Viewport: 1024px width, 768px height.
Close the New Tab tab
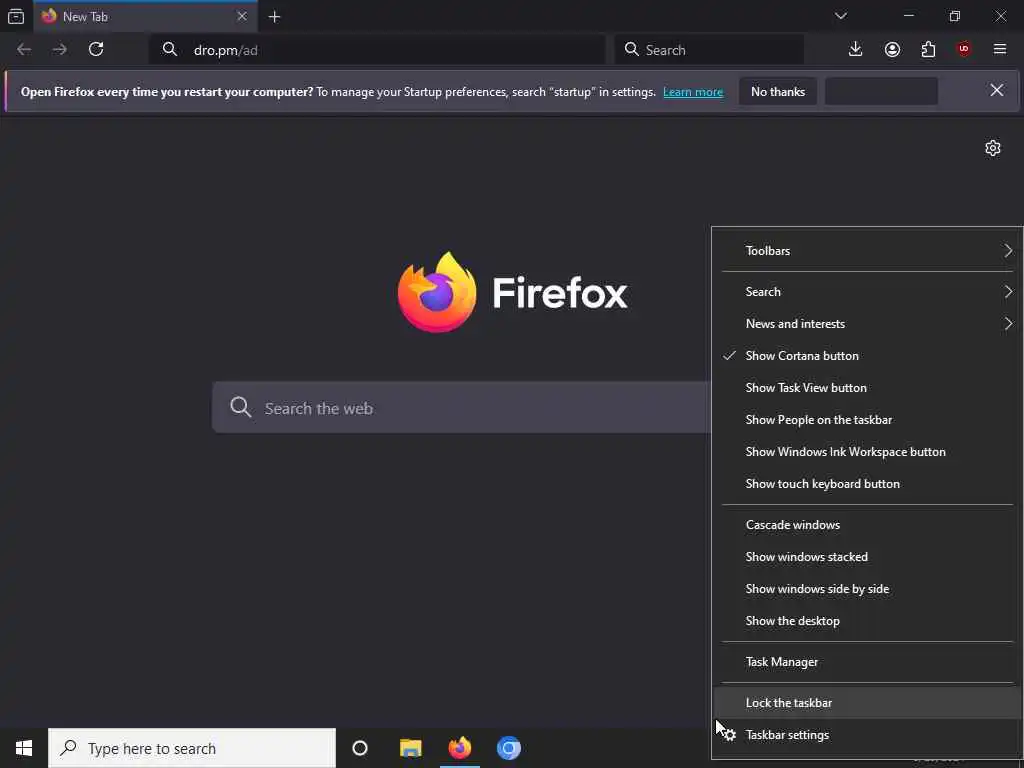click(x=242, y=16)
